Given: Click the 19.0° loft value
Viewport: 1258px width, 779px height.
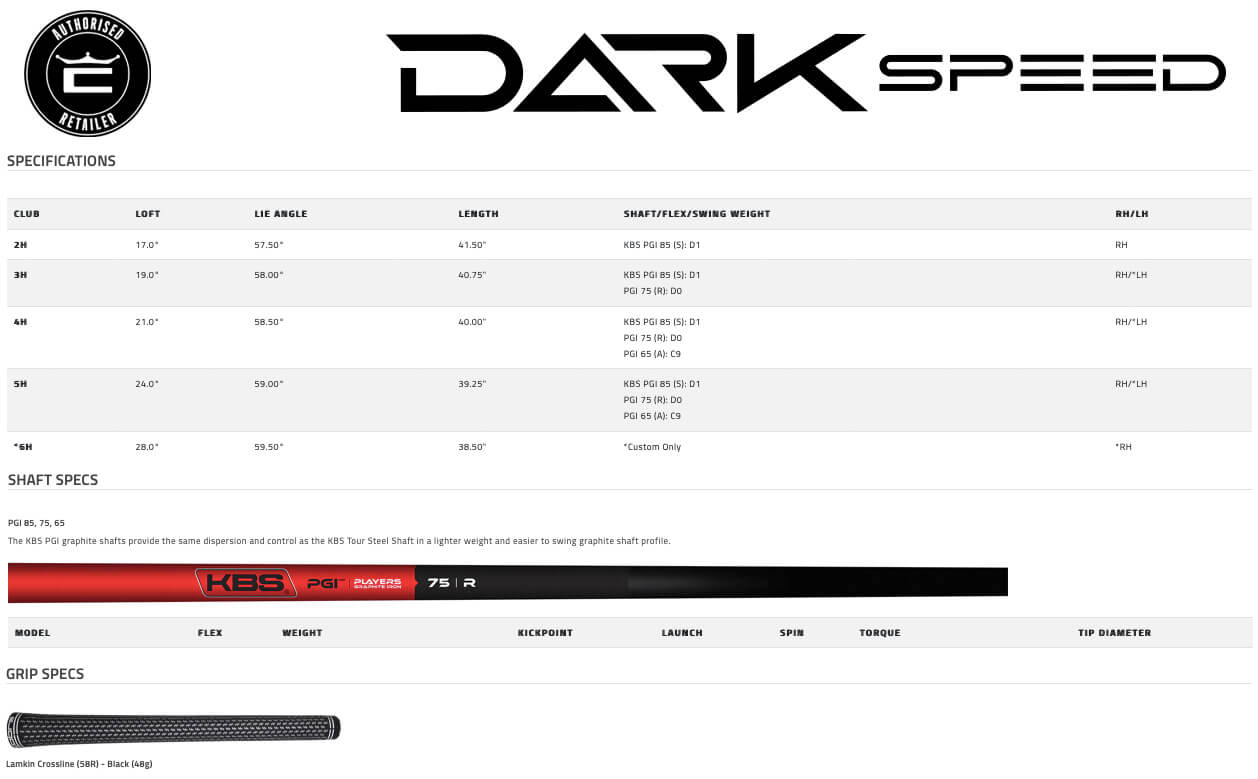Looking at the screenshot, I should click(147, 275).
